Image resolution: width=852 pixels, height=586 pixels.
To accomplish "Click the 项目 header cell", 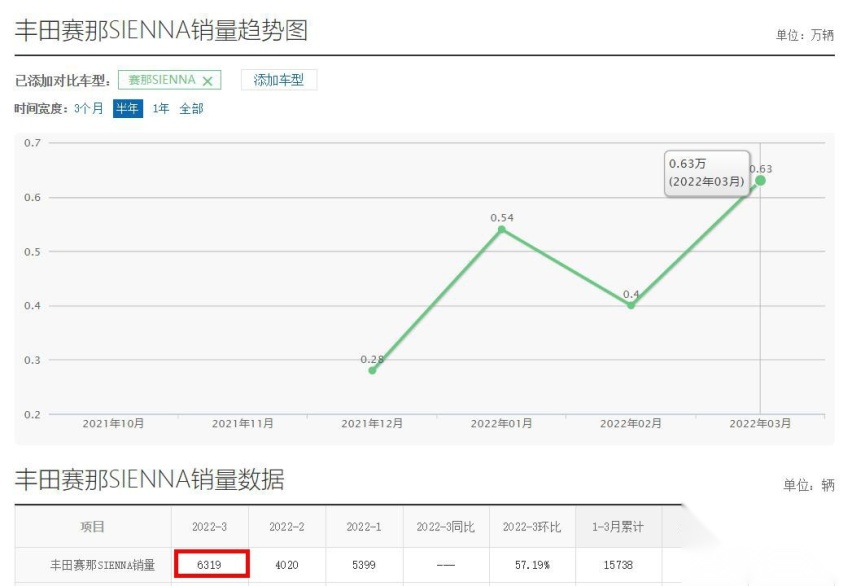I will [92, 527].
